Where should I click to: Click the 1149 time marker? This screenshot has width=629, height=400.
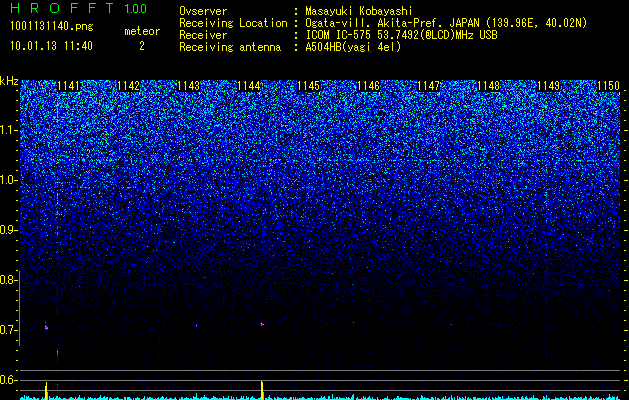tap(548, 86)
